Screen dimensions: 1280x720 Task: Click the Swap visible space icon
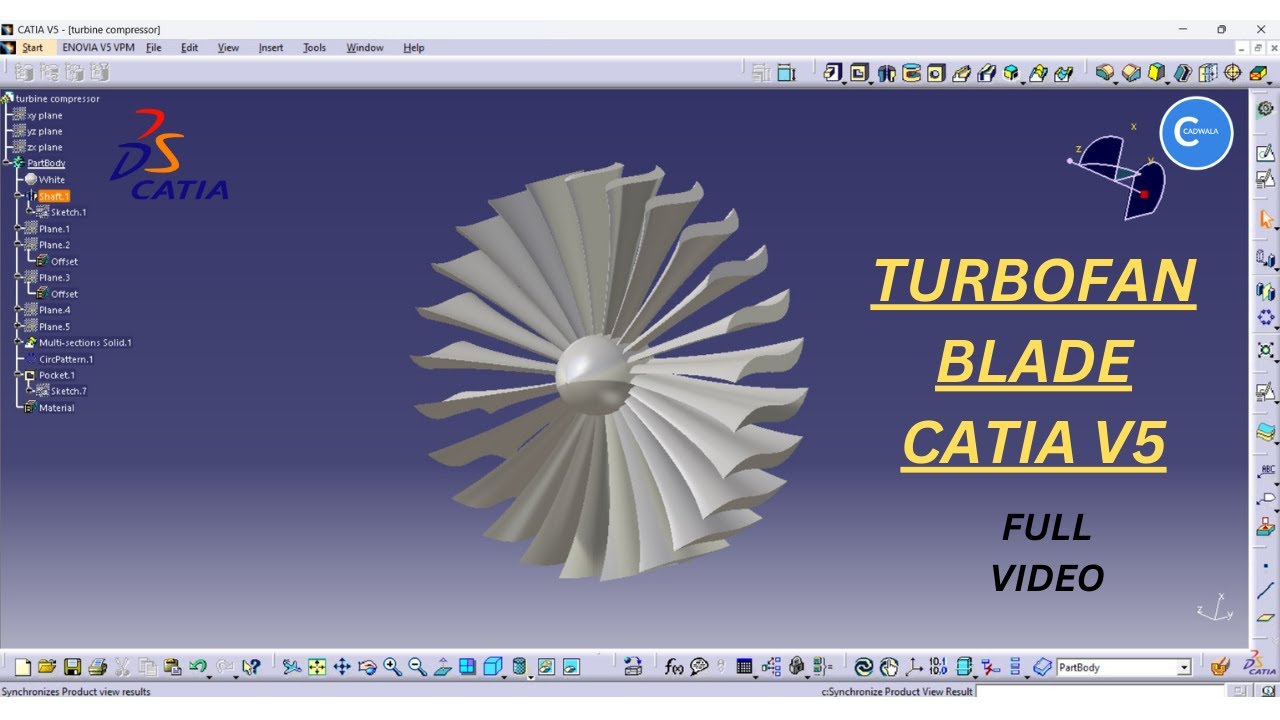571,667
